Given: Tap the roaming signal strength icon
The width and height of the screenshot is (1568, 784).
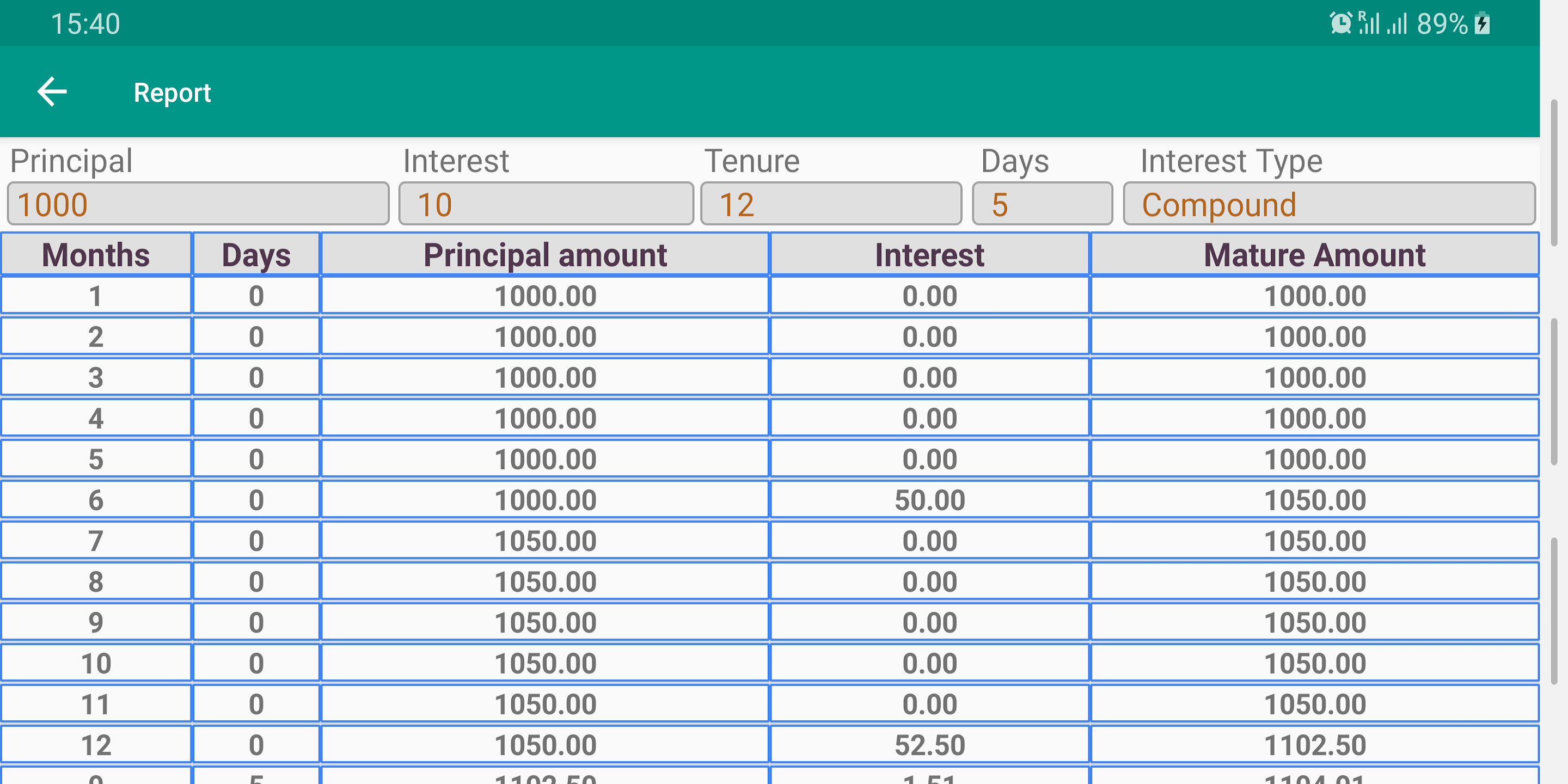Looking at the screenshot, I should [1369, 24].
